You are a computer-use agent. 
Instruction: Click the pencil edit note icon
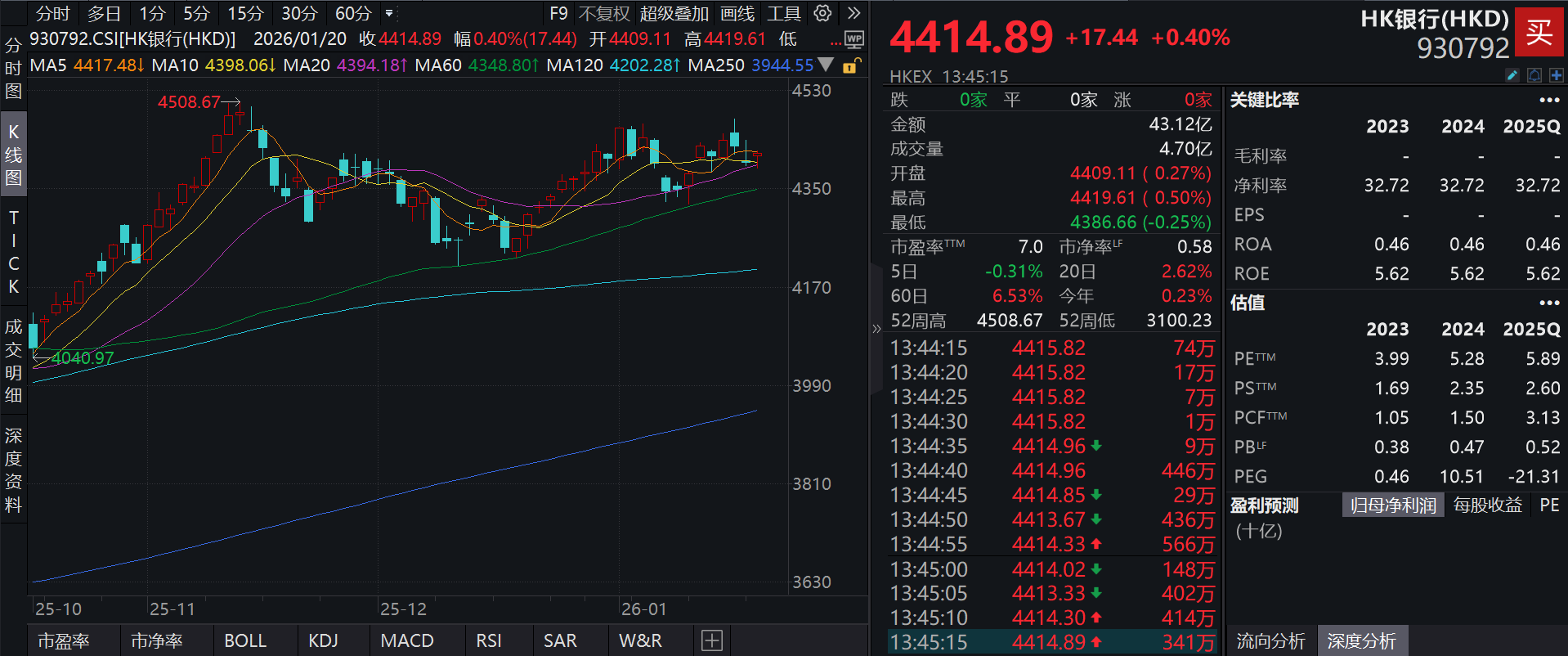(1512, 75)
